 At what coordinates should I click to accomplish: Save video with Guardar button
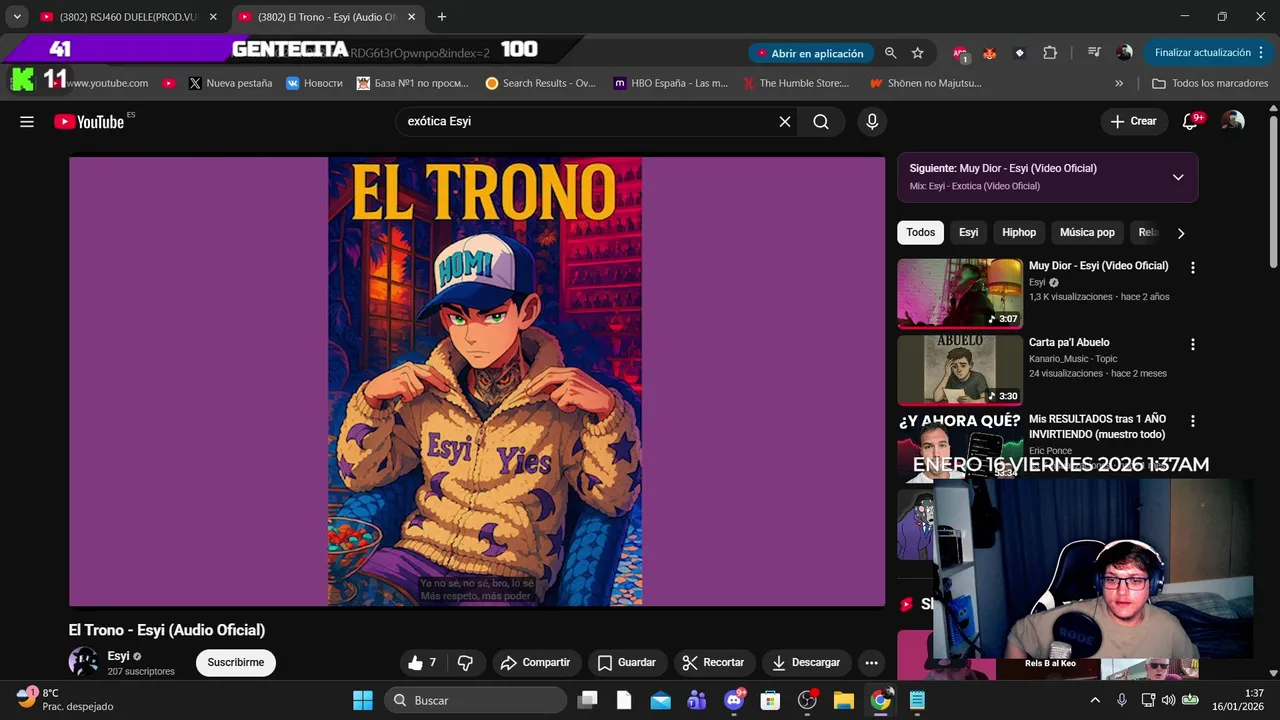(627, 662)
